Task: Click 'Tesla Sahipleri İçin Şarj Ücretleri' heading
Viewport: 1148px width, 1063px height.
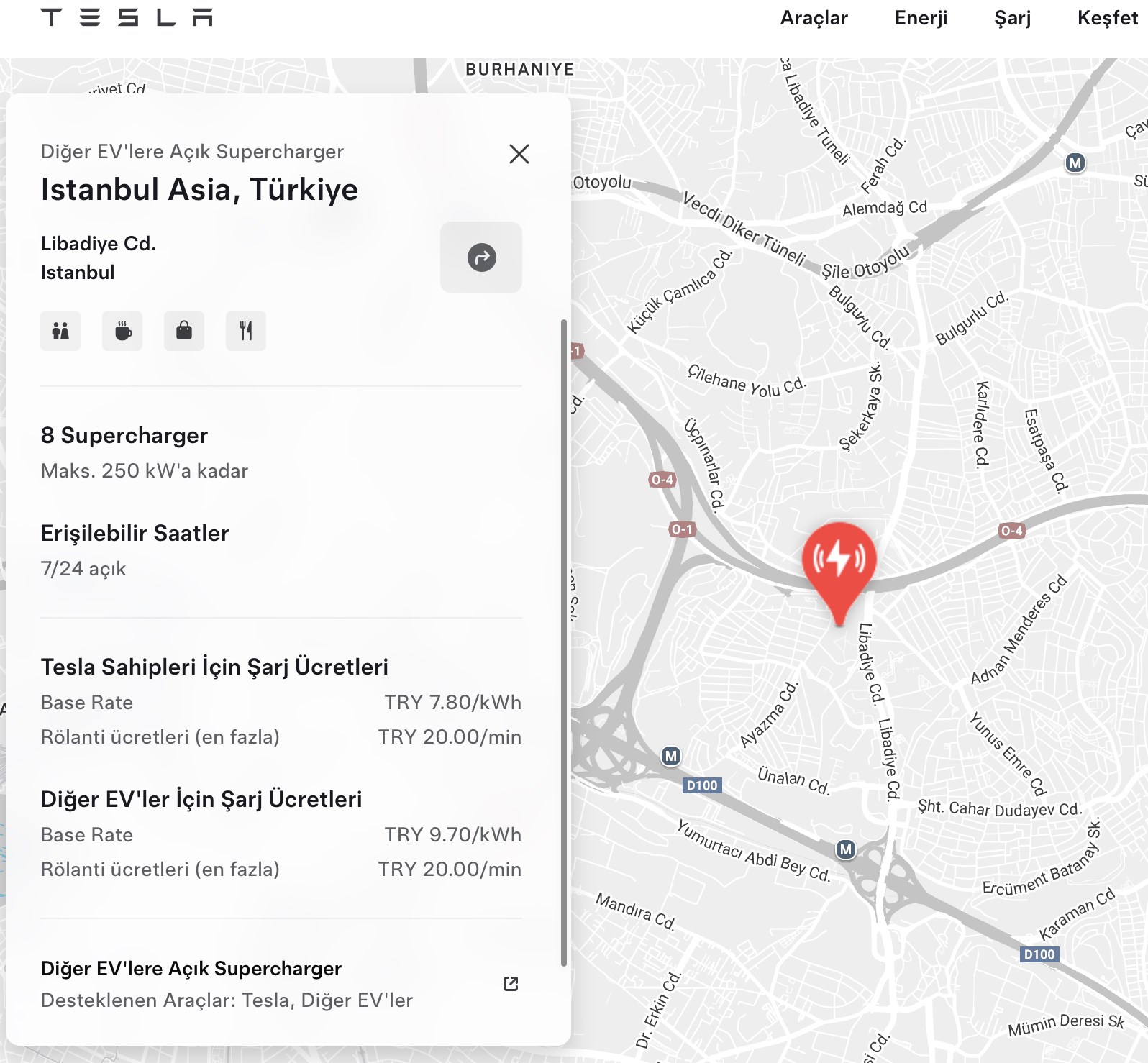Action: pyautogui.click(x=214, y=667)
